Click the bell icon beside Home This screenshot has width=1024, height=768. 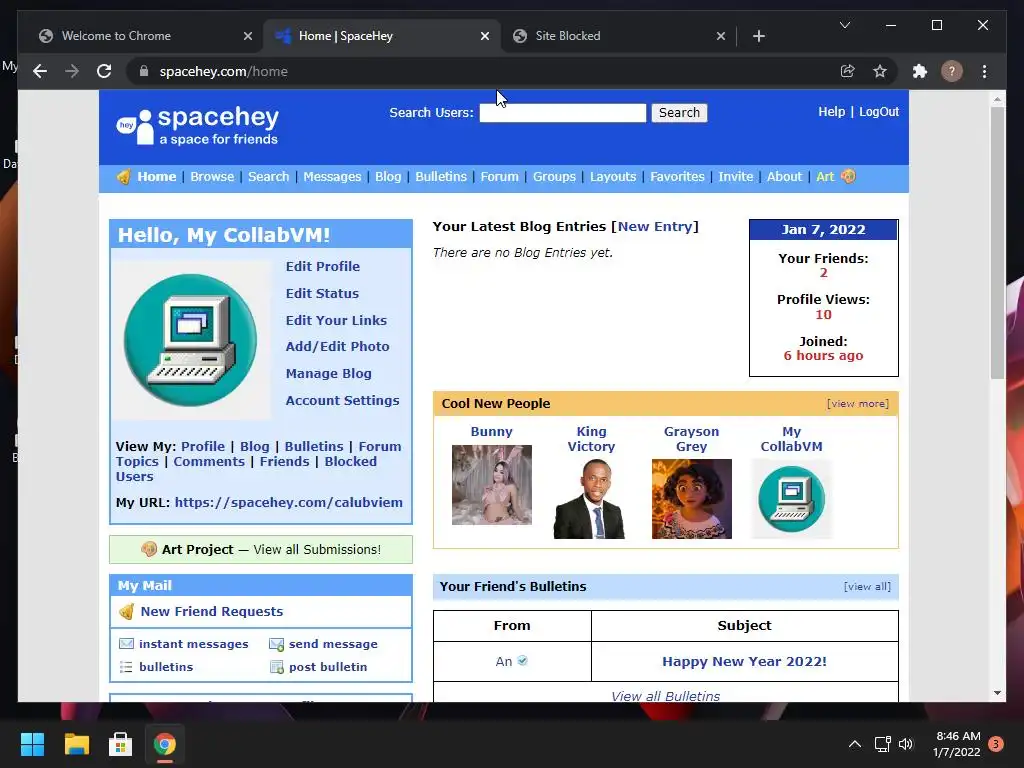pos(123,177)
